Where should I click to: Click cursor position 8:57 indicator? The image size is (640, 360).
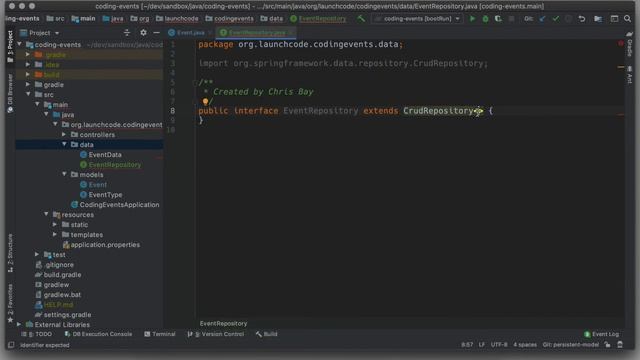(467, 344)
